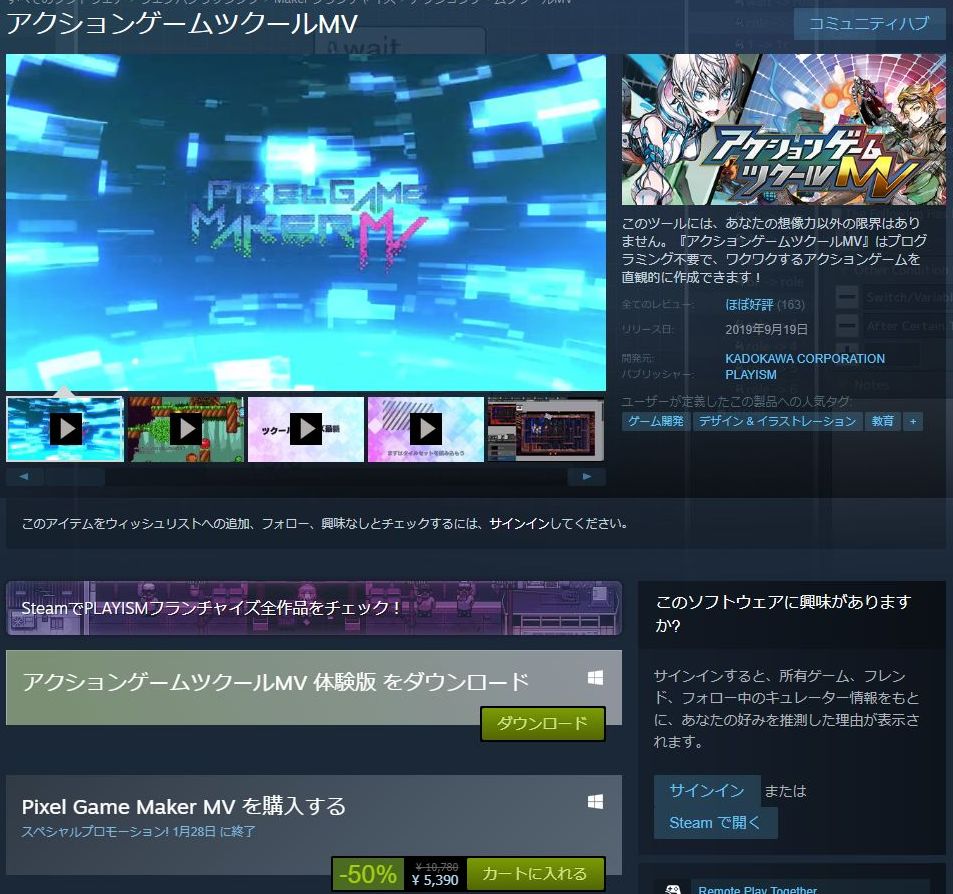
Task: Select the fourth striped pink video thumbnail
Action: click(426, 429)
